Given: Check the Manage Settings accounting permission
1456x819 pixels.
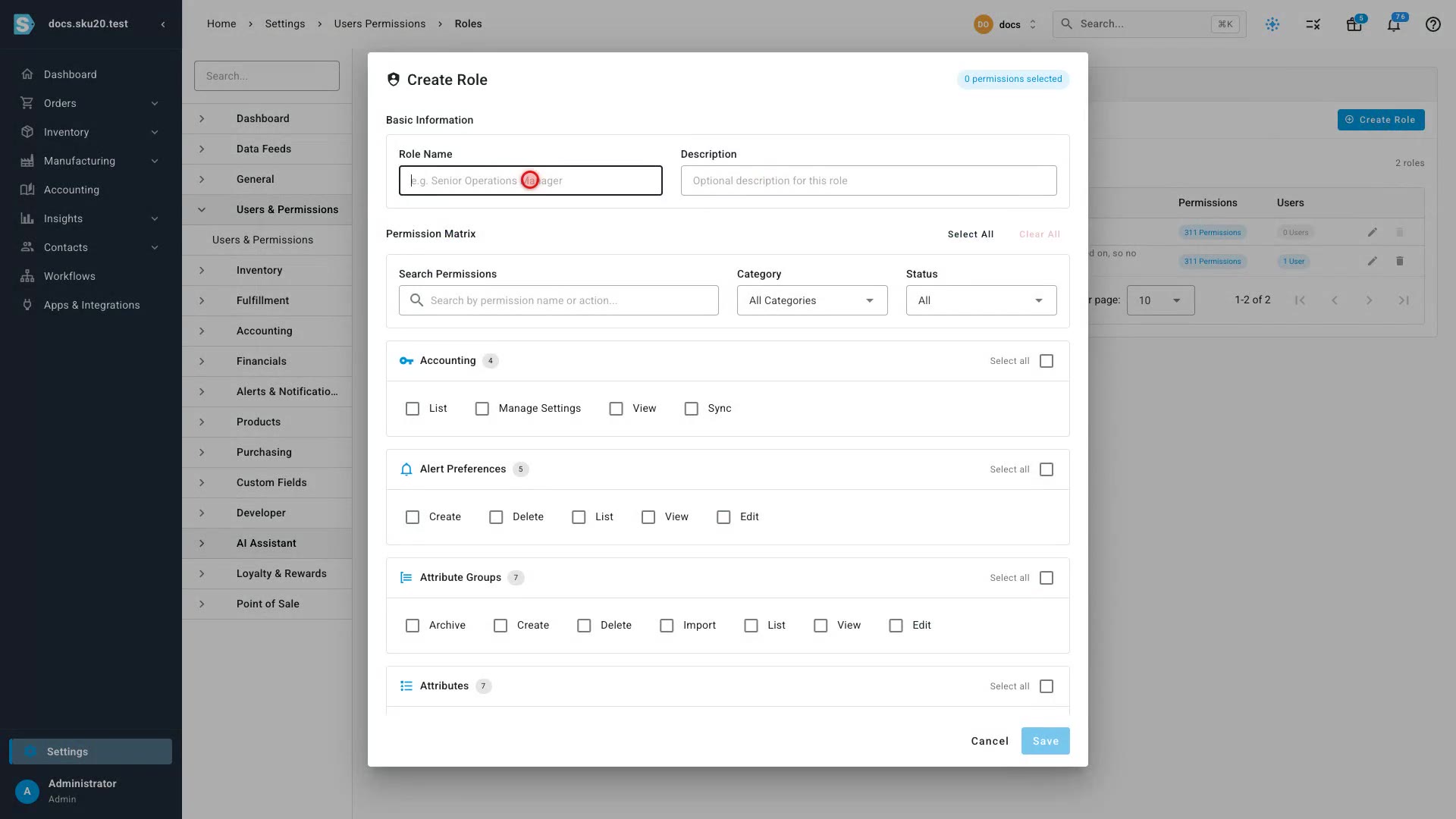Looking at the screenshot, I should pos(482,409).
